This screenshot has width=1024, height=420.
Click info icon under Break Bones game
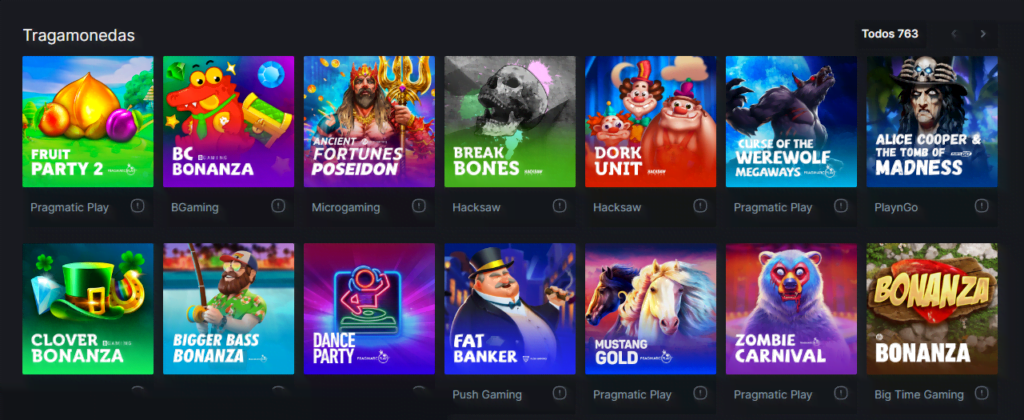[560, 206]
